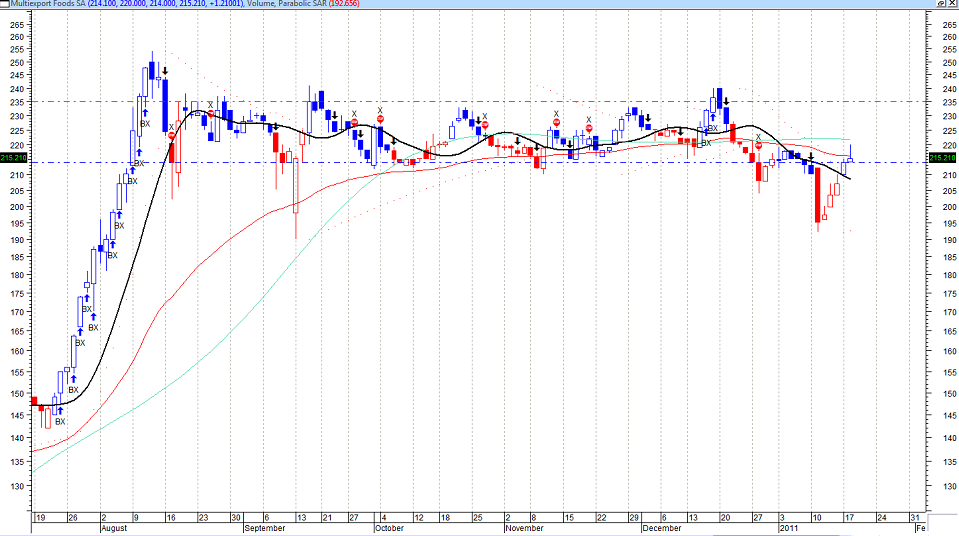
Task: Click the September label on the date axis
Action: pos(265,528)
